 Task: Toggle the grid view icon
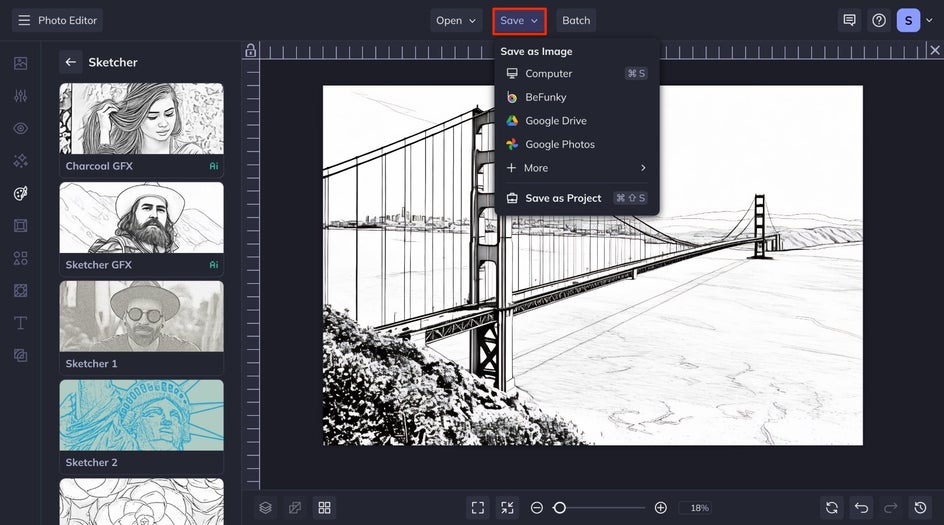[324, 508]
